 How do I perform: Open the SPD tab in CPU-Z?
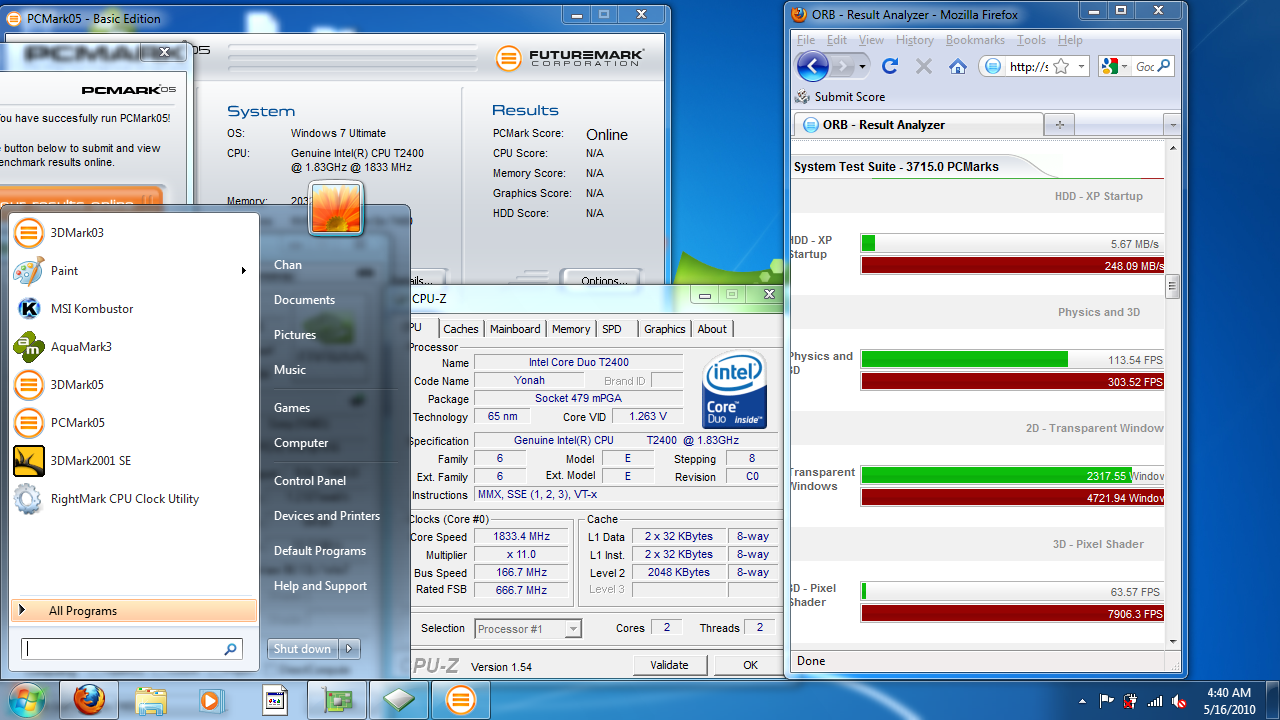[x=612, y=329]
